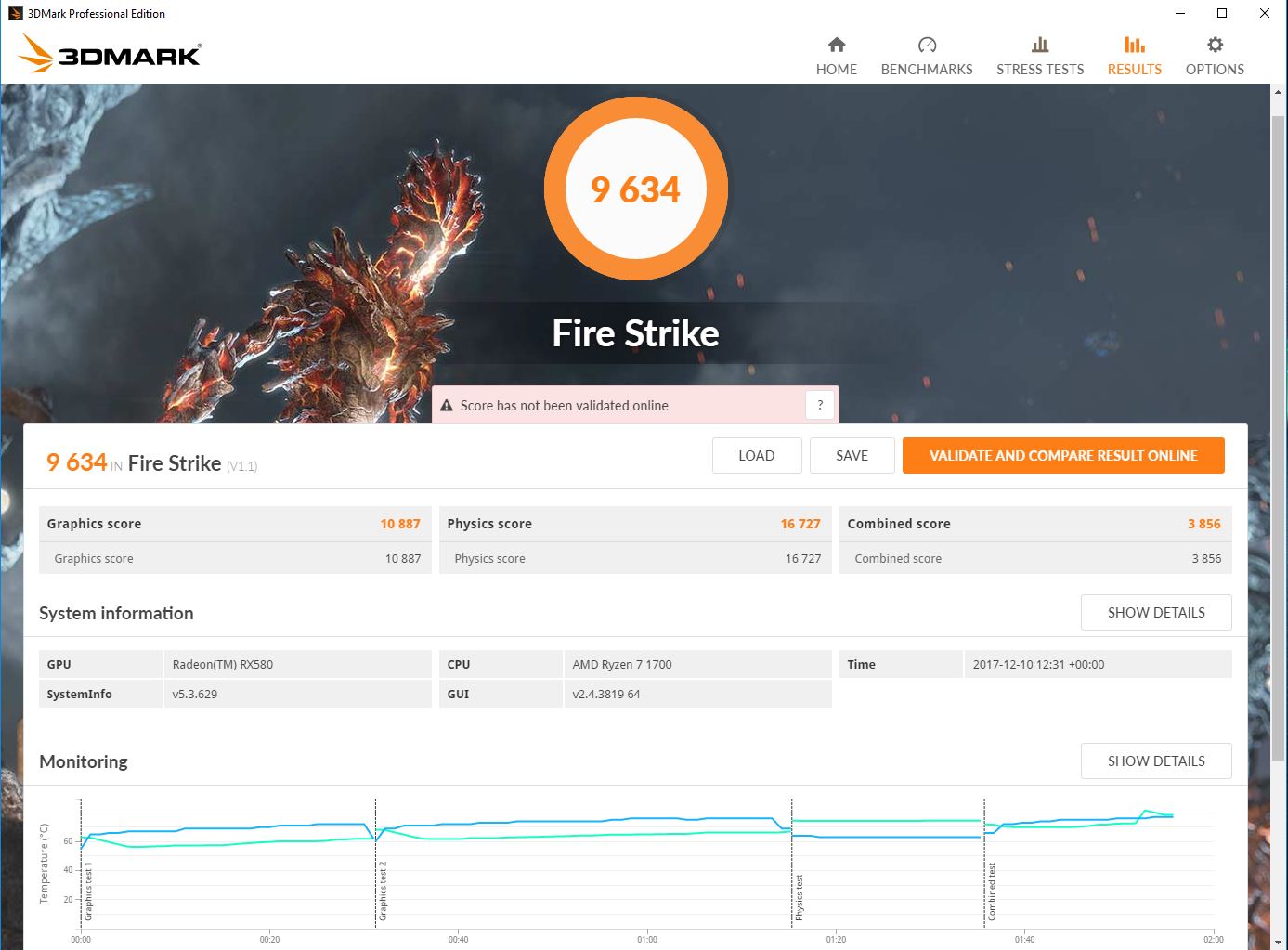The image size is (1288, 950).
Task: Click the 3DMark app icon in title bar
Action: pos(15,13)
